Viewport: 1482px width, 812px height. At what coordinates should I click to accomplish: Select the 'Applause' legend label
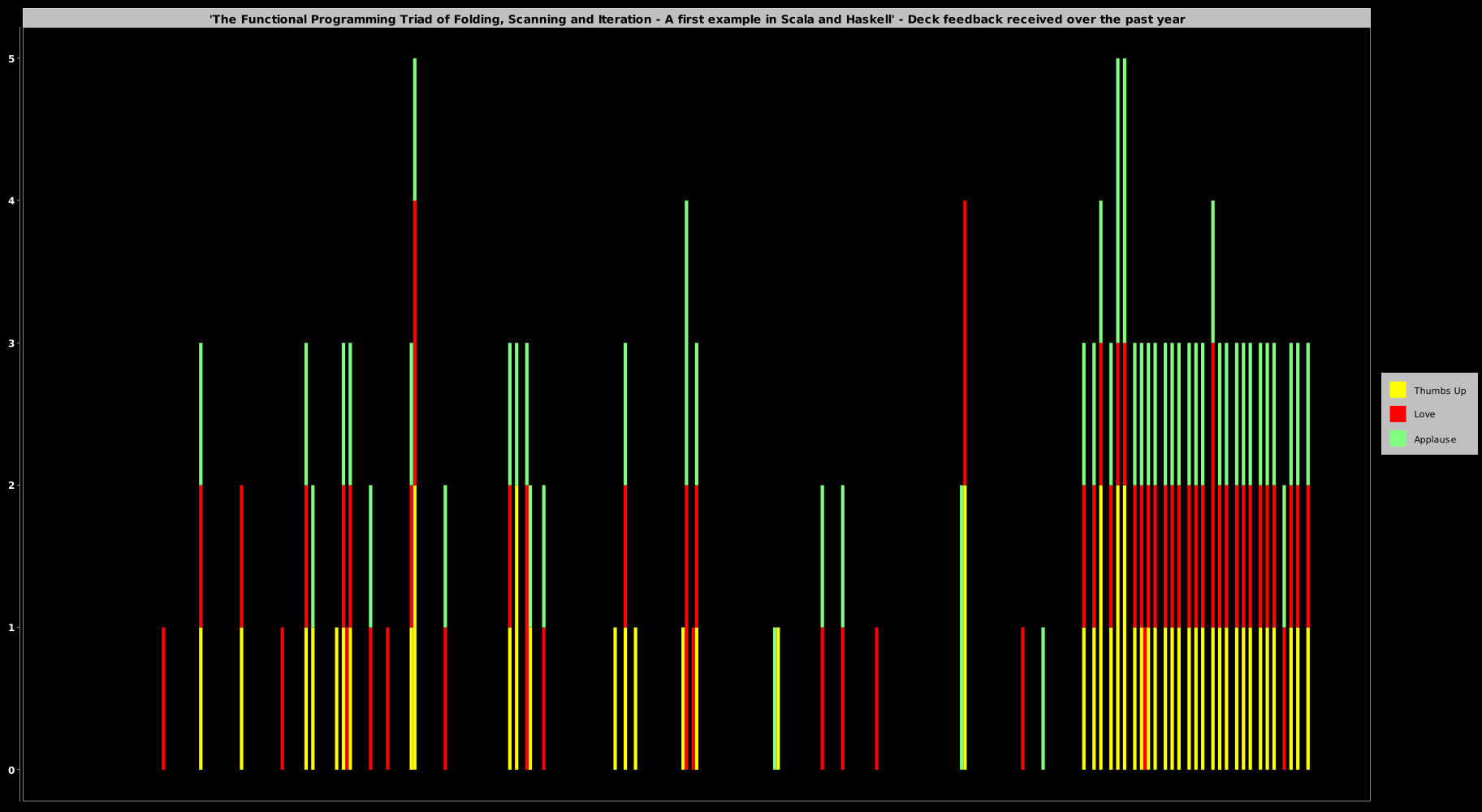[x=1435, y=439]
